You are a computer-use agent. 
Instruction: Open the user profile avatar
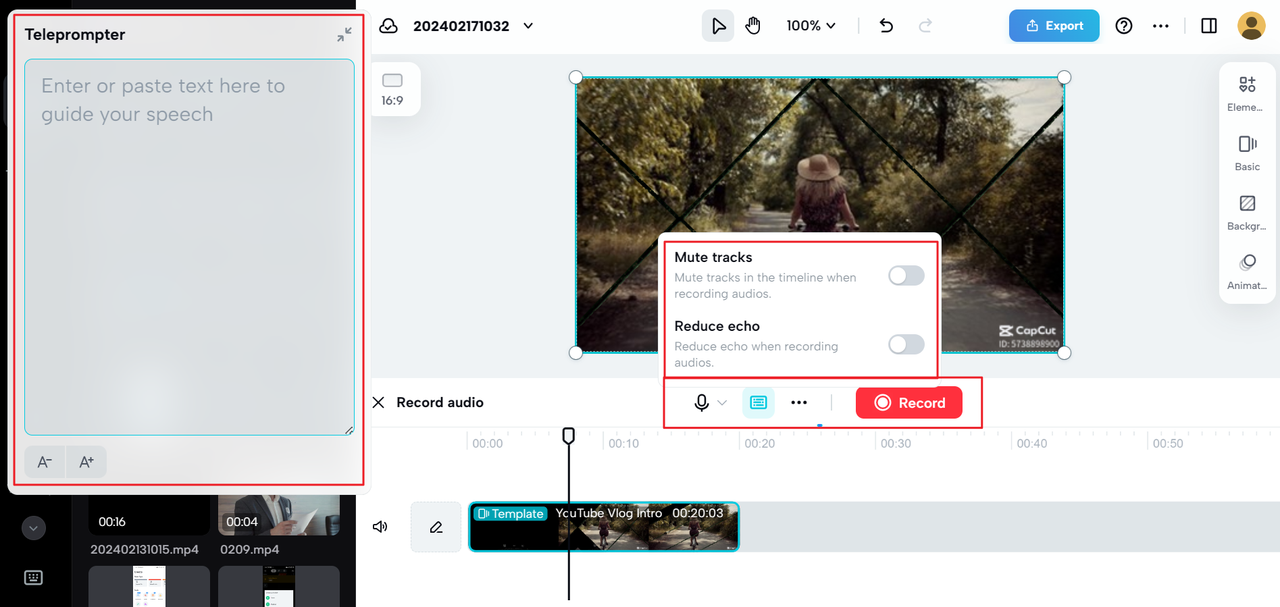point(1251,26)
